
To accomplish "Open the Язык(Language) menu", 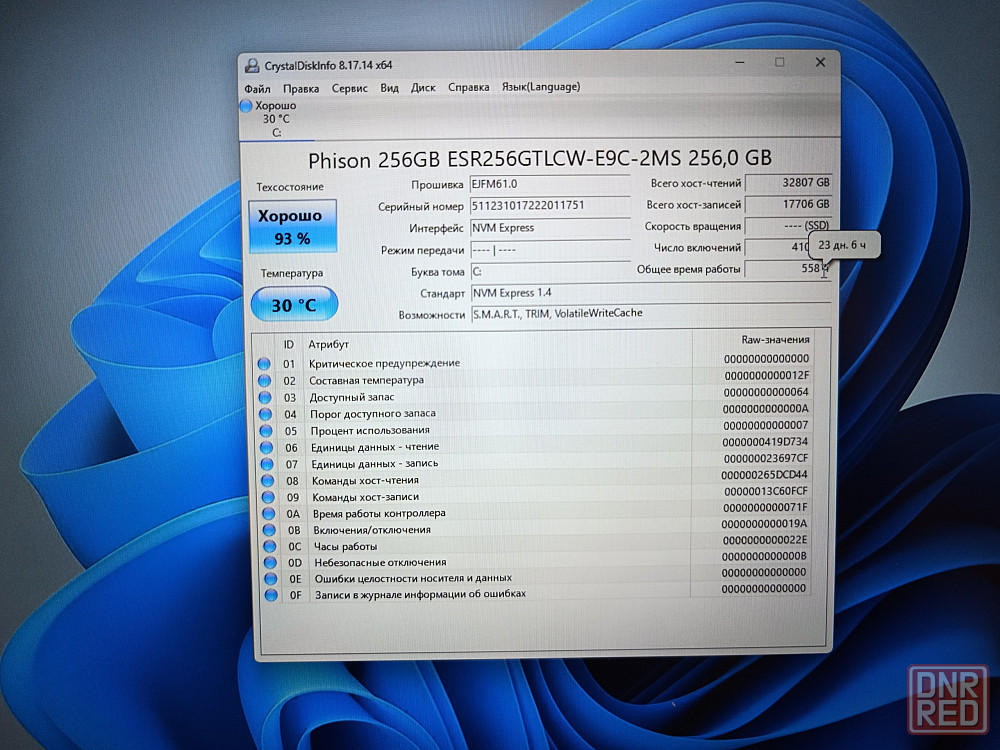I will coord(541,86).
